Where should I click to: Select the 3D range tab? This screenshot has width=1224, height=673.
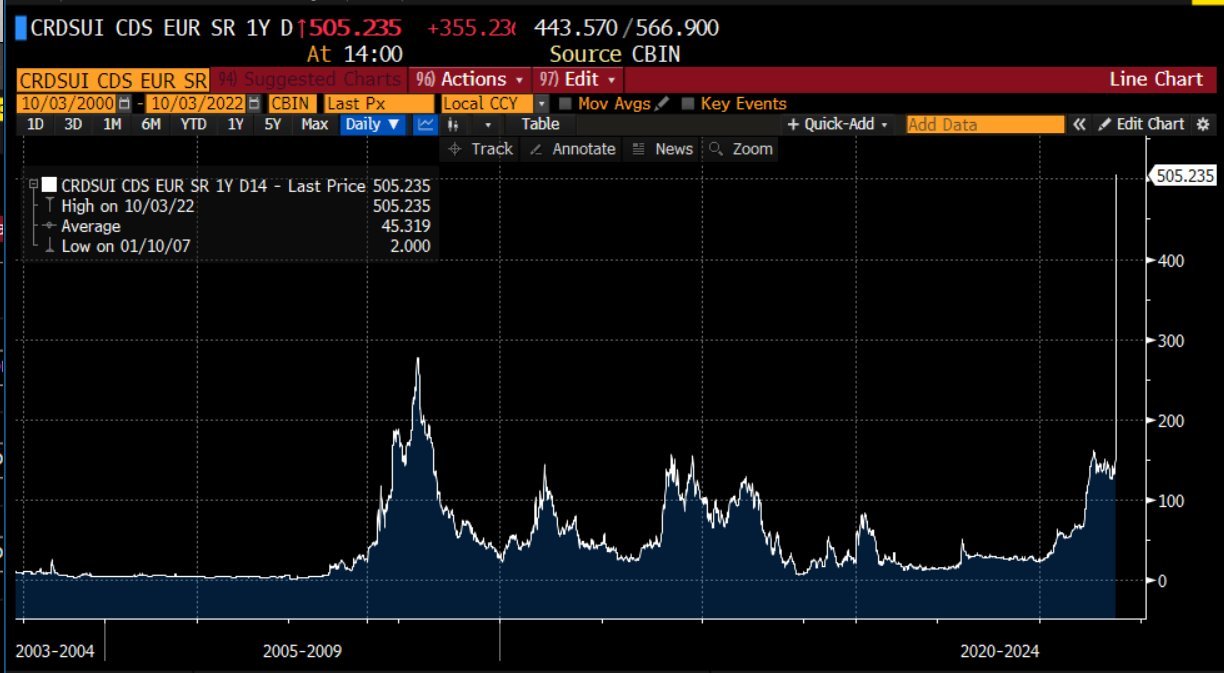pyautogui.click(x=73, y=124)
